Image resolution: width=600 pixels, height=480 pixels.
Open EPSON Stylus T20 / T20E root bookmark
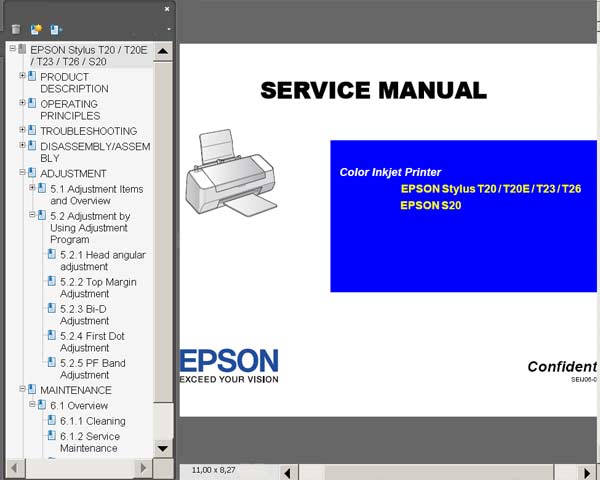pos(89,56)
